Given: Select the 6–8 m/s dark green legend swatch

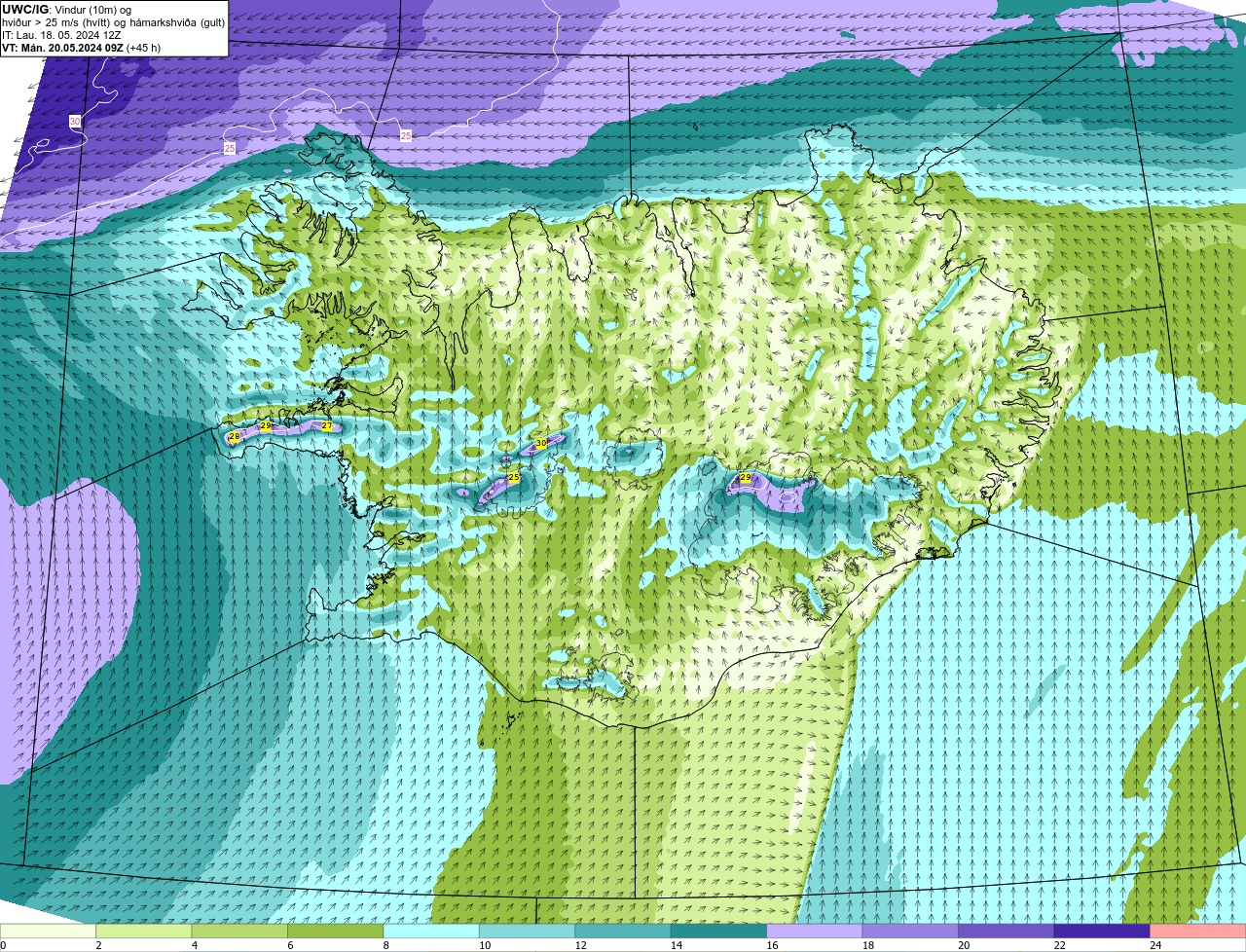Looking at the screenshot, I should coord(335,931).
